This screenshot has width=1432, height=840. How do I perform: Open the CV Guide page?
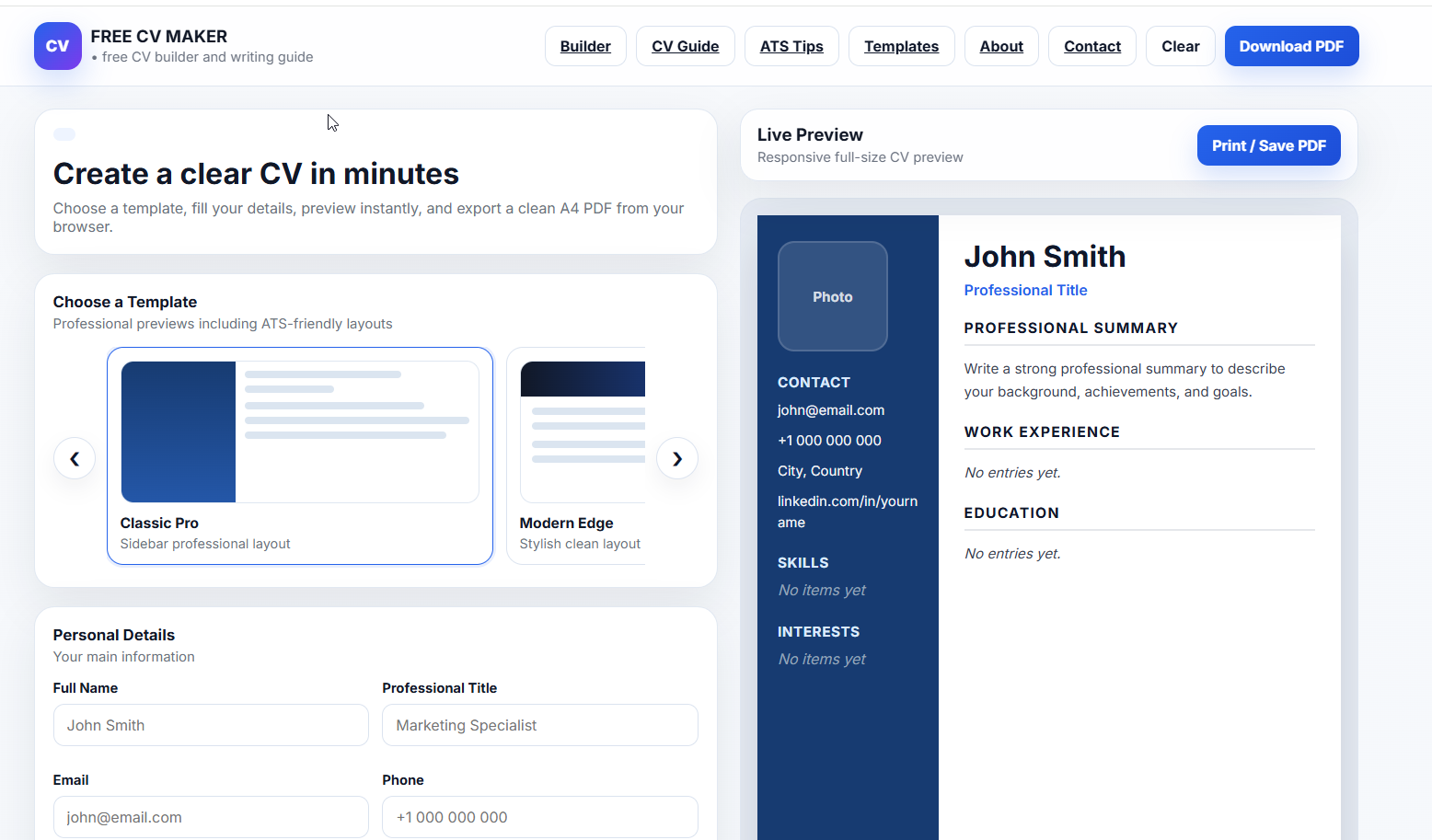pyautogui.click(x=686, y=46)
